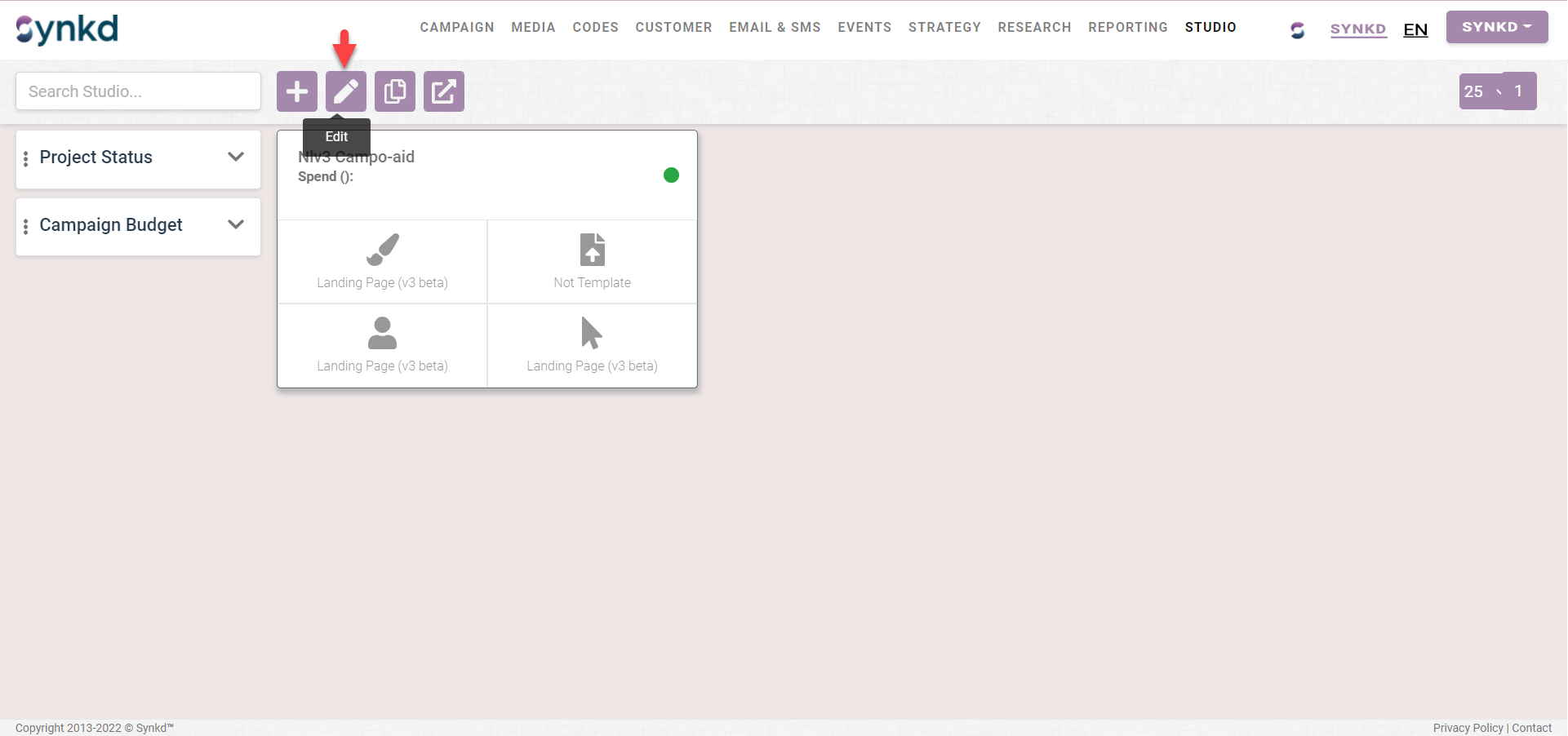Select the person icon Landing Page tile

382,345
